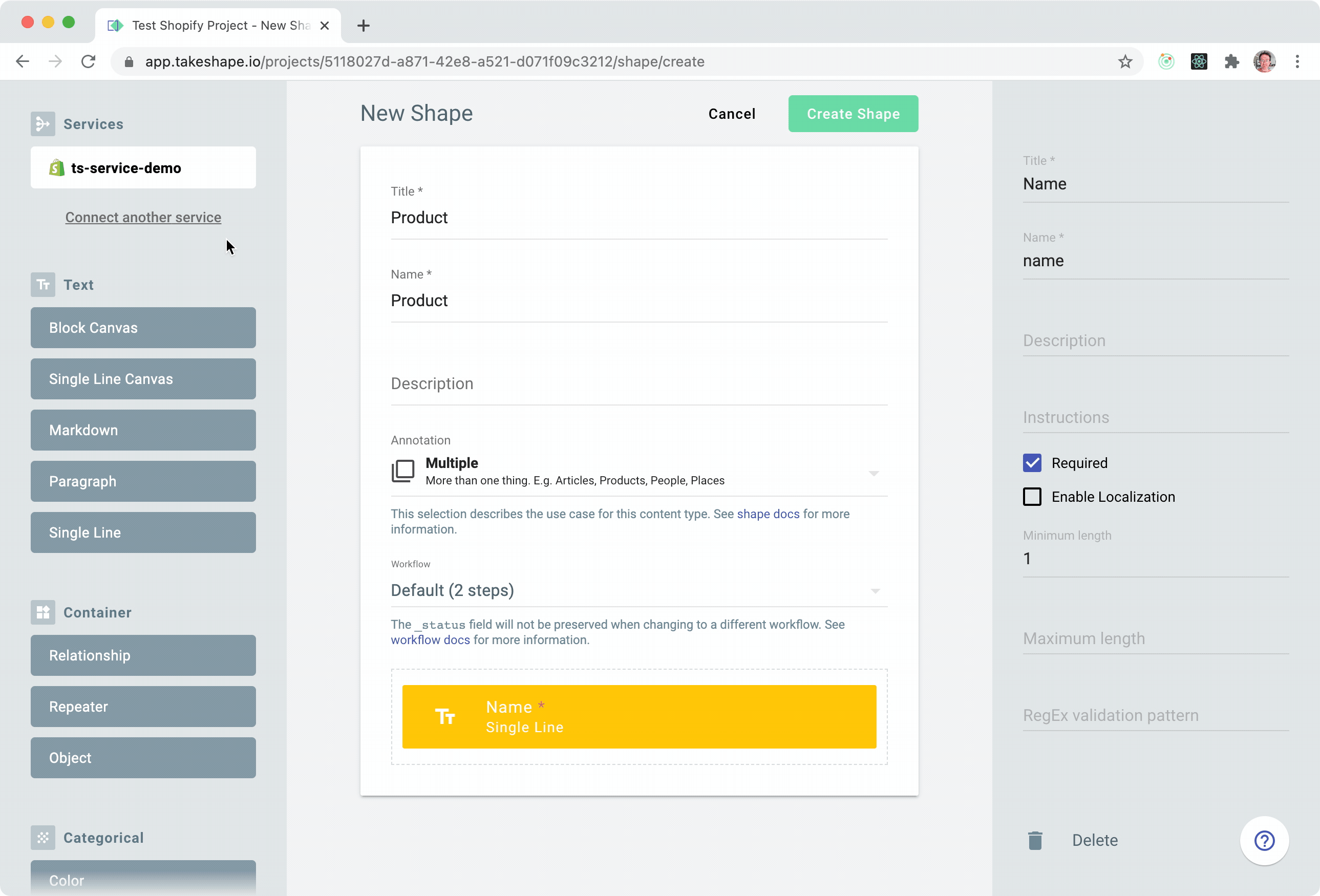Click the Minimum length input
Viewport: 1320px width, 896px height.
(1155, 559)
